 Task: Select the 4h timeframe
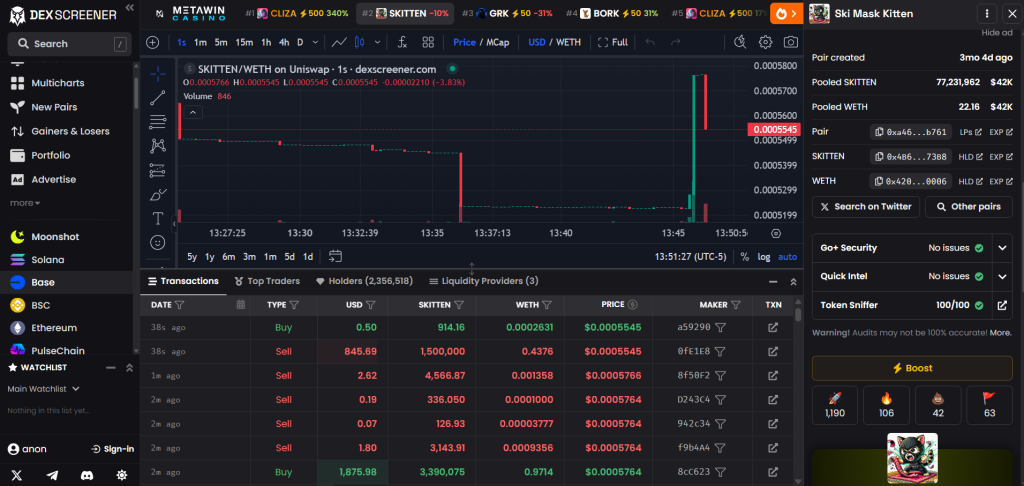pyautogui.click(x=284, y=42)
